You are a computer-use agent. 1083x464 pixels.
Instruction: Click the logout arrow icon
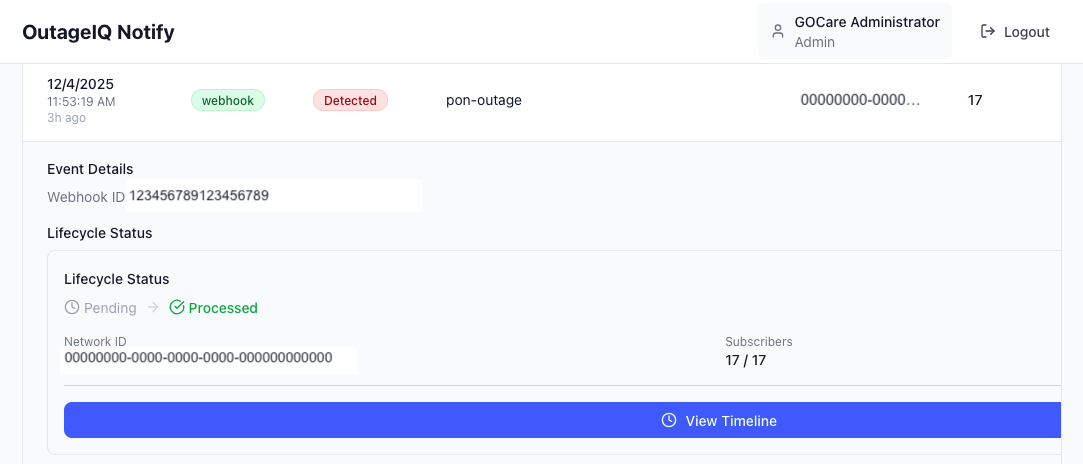pos(988,32)
